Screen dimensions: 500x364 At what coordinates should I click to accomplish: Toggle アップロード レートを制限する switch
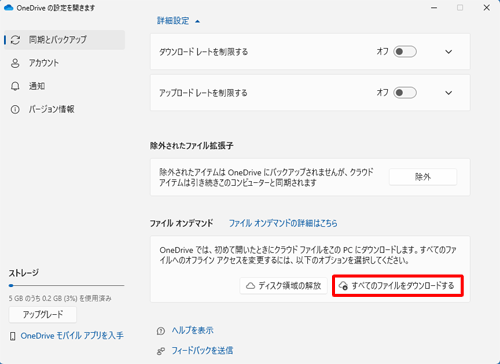click(x=405, y=93)
